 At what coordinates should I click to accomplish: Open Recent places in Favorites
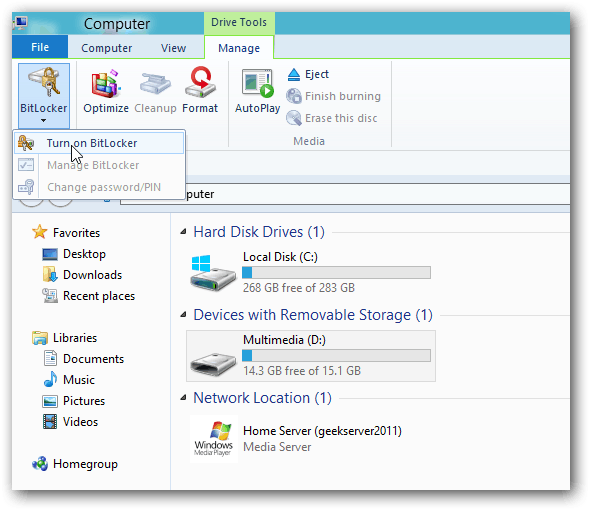tap(99, 296)
